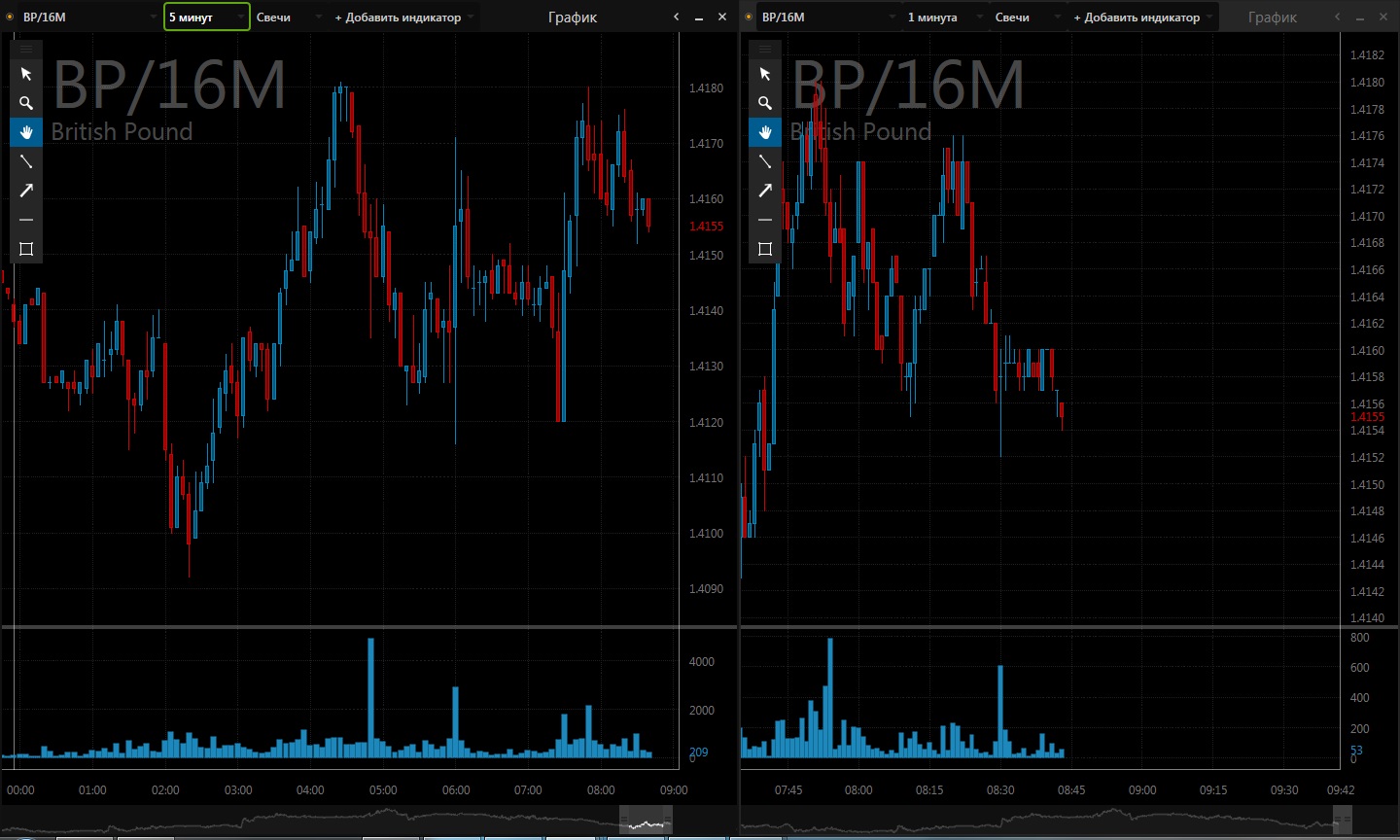This screenshot has height=840, width=1400.
Task: Click the red 1.4155 current price label in the left chart
Action: tap(706, 227)
